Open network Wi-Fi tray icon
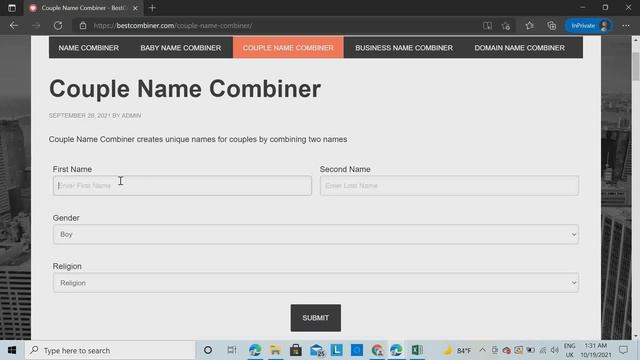Viewport: 640px width, 360px height. [x=542, y=350]
